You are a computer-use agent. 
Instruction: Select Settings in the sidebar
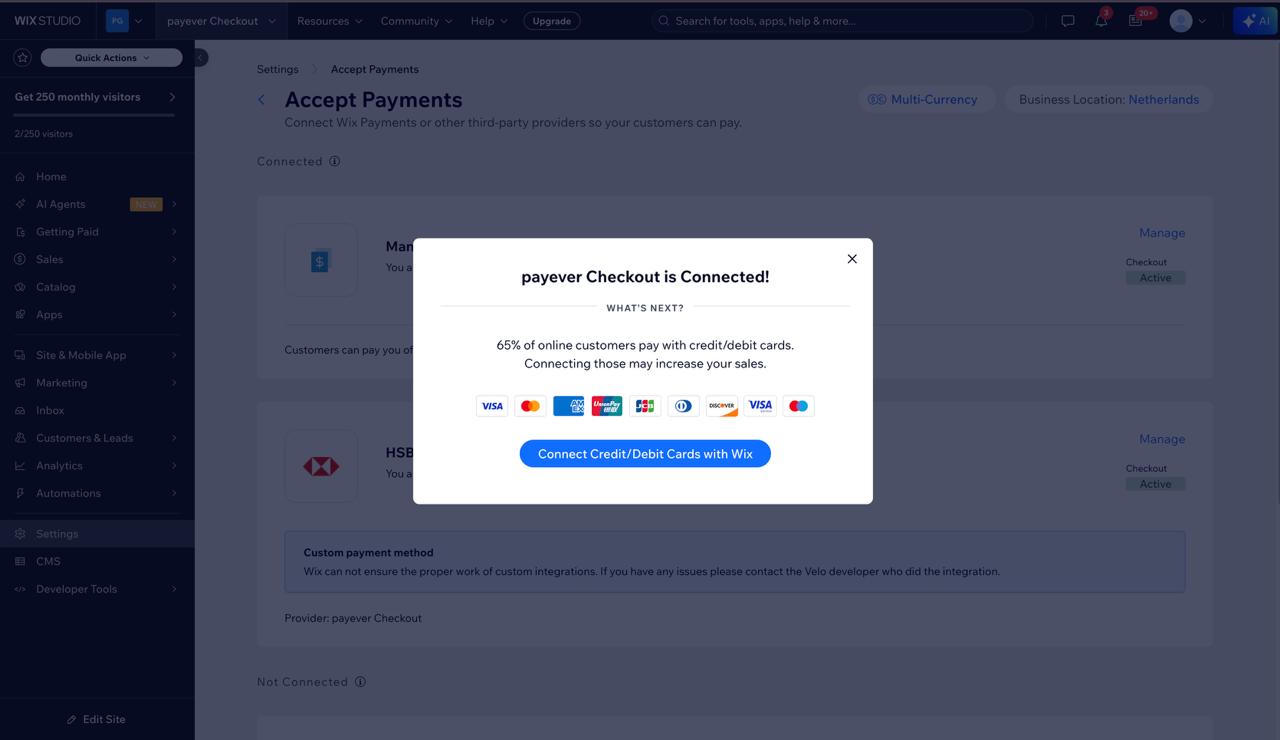(x=97, y=534)
